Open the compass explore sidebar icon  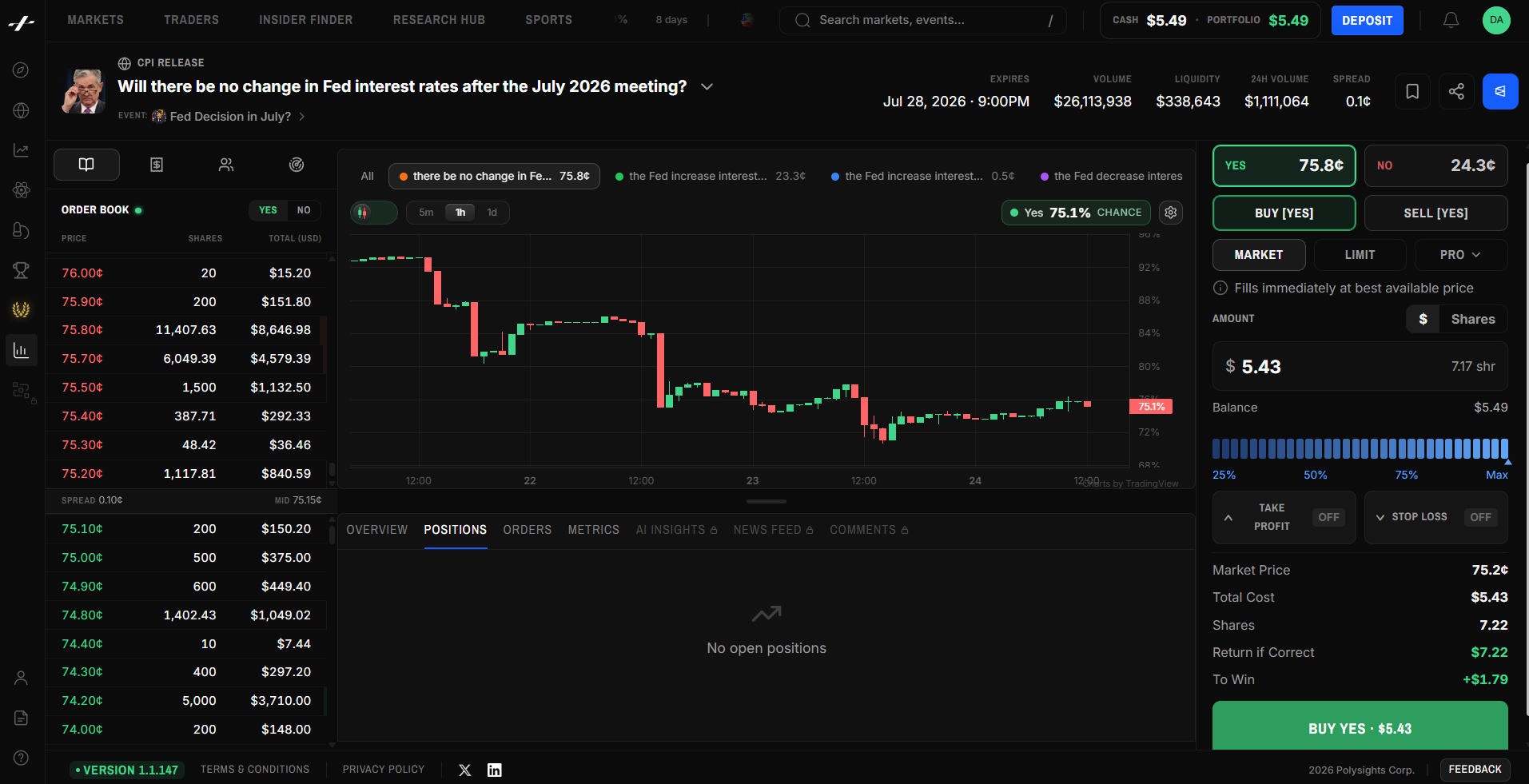click(22, 70)
